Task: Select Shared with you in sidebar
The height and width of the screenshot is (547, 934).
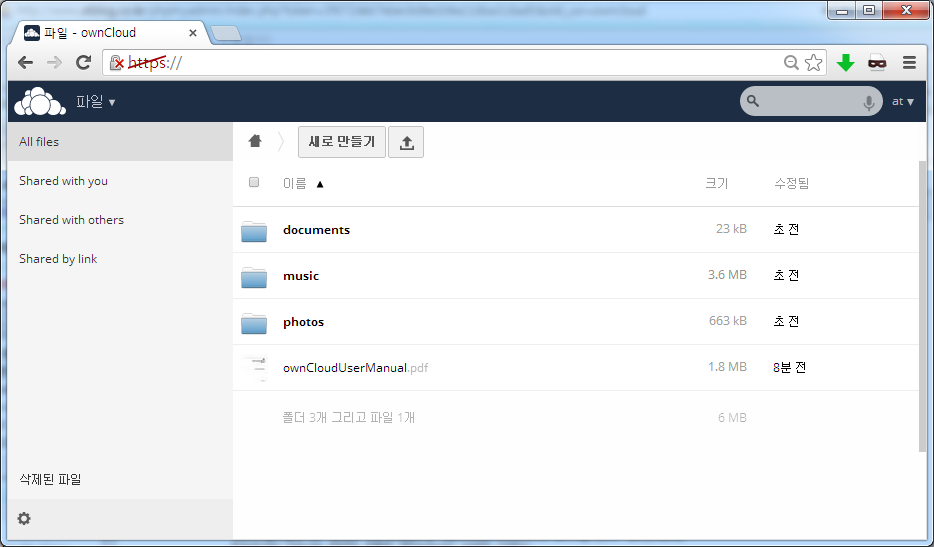Action: [x=120, y=181]
